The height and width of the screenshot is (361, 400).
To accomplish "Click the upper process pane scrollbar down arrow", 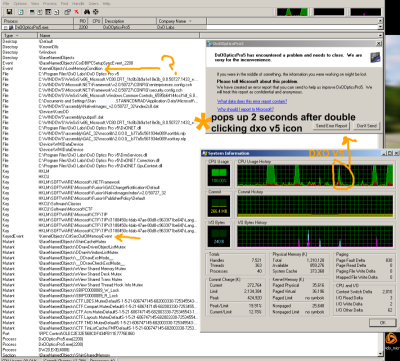I will pos(380,27).
